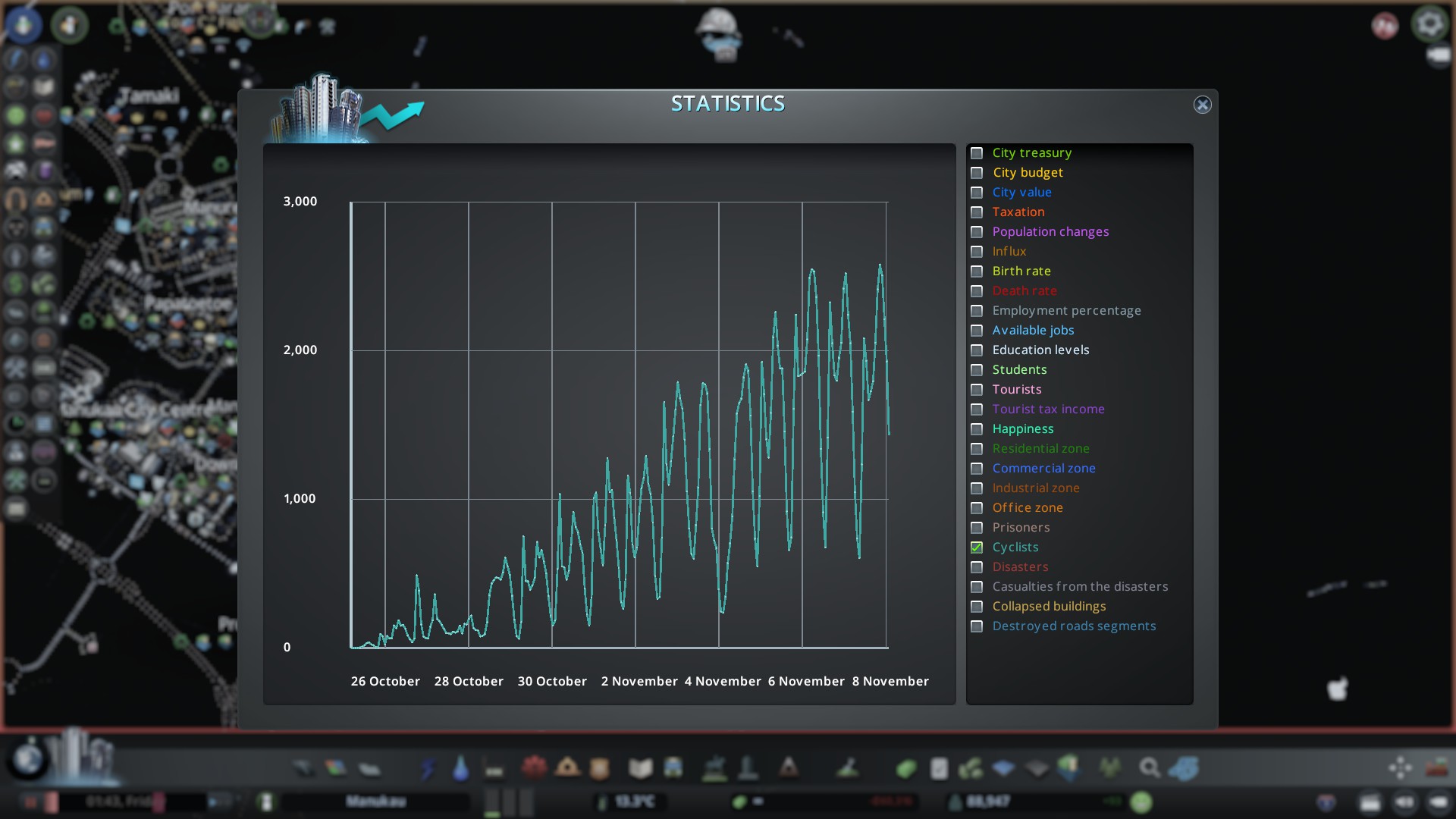This screenshot has height=819, width=1456.
Task: Open the Public transport bus menu
Action: point(673,769)
